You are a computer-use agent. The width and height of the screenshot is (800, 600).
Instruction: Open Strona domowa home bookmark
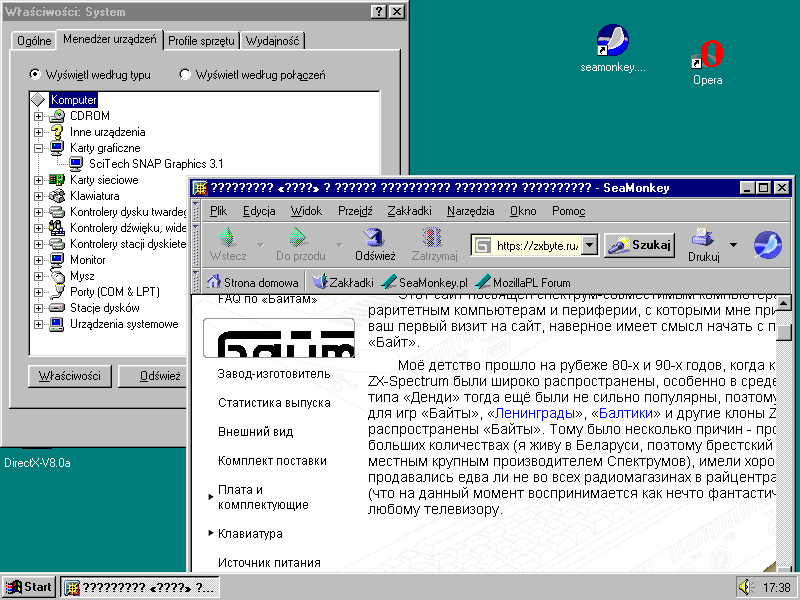(253, 282)
